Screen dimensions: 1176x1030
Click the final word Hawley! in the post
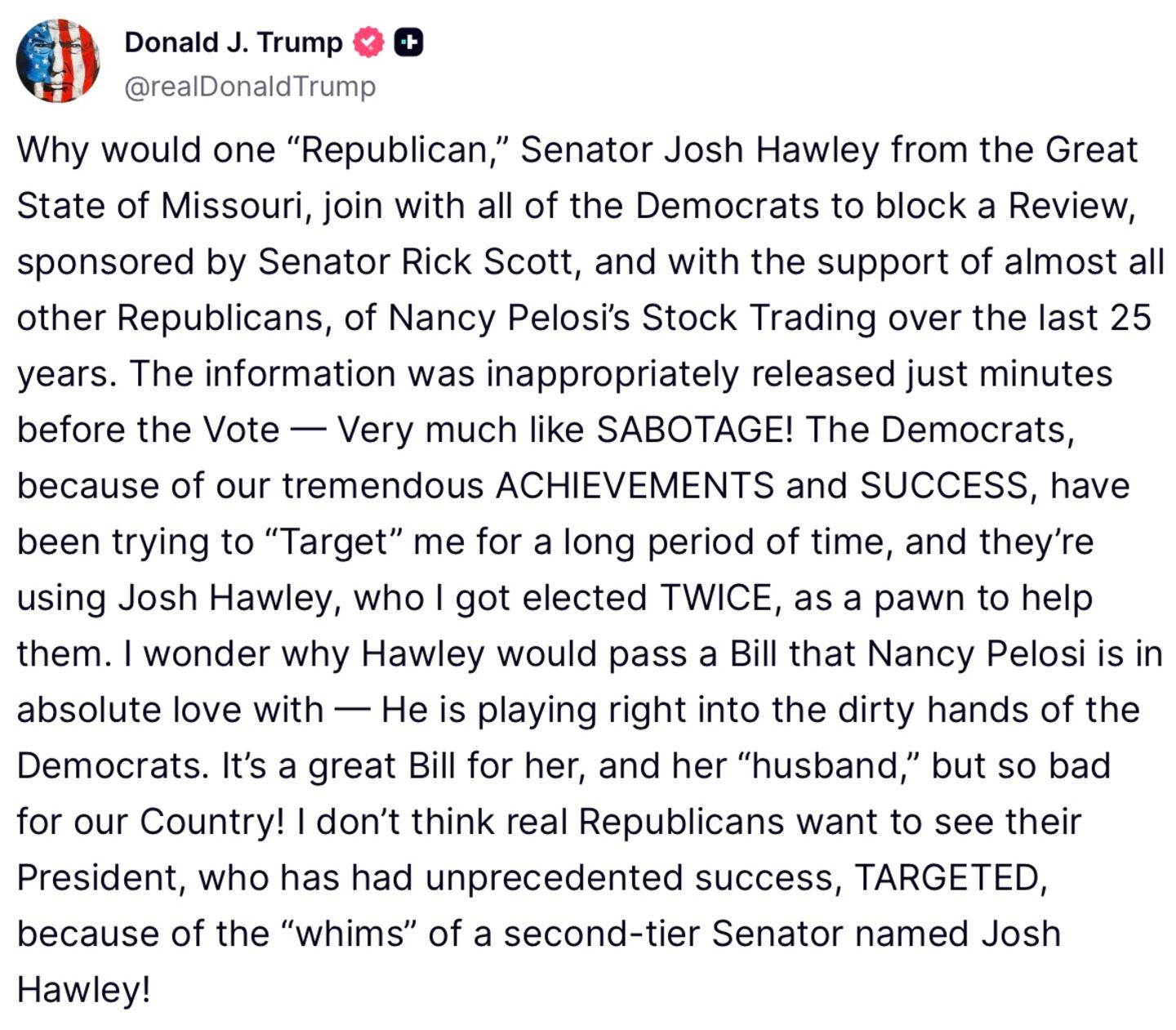tap(84, 991)
